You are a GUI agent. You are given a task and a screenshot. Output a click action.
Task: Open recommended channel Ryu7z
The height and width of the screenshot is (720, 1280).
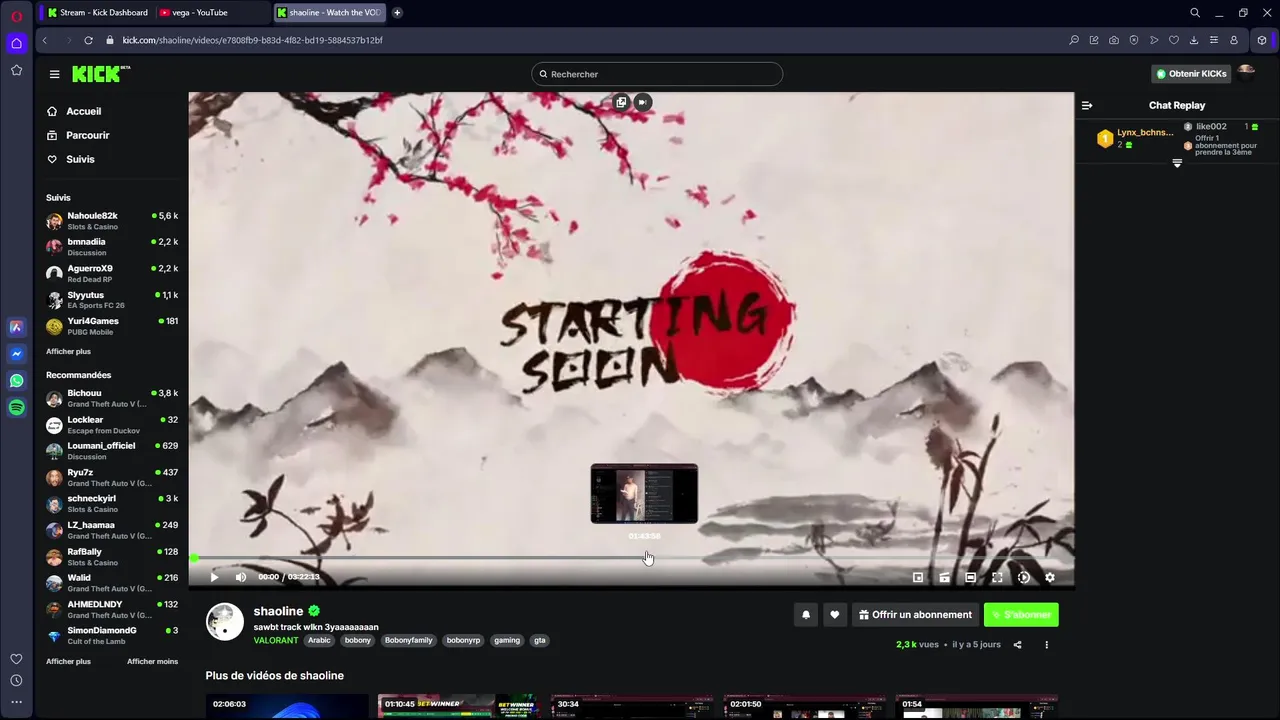point(112,478)
